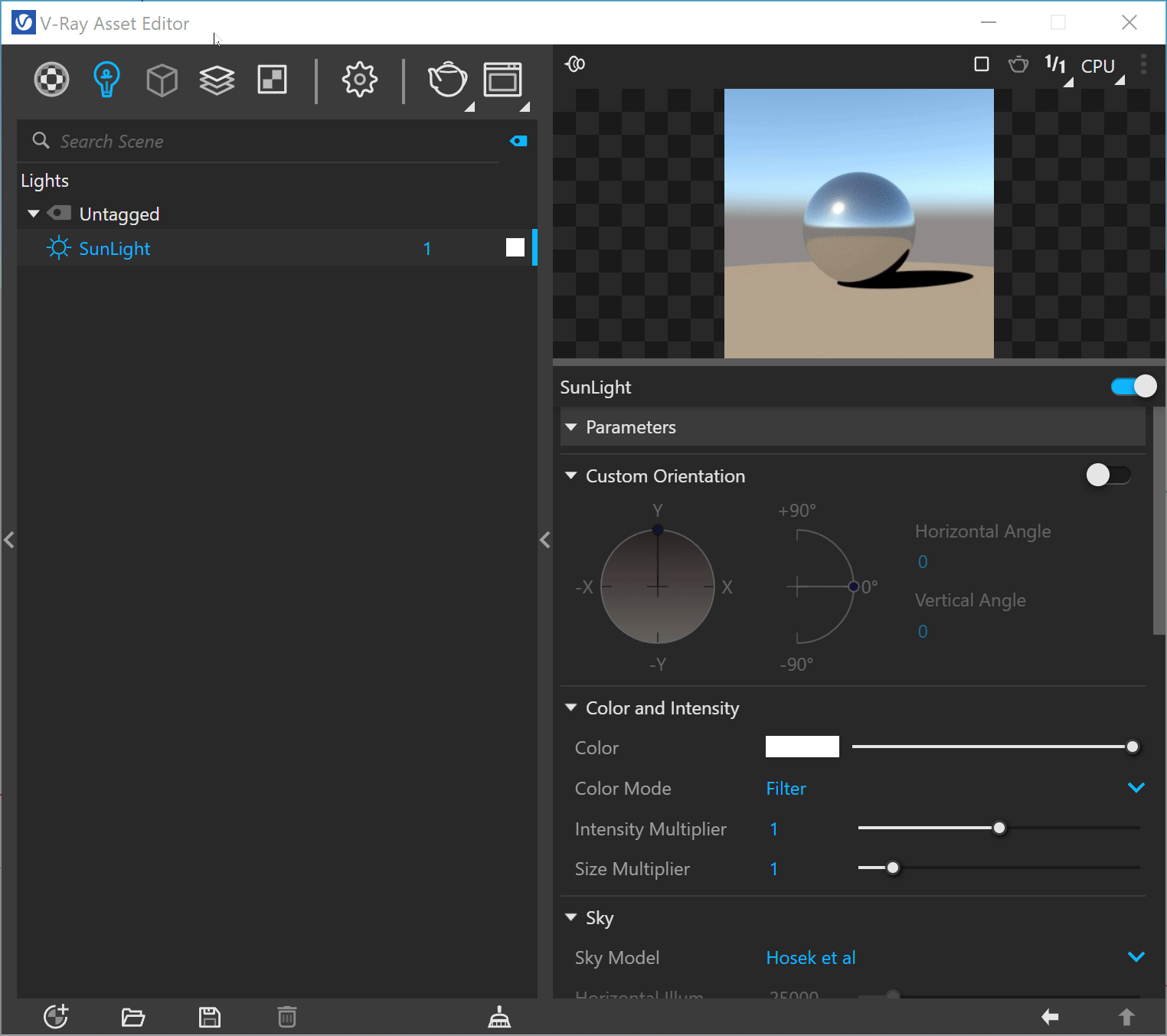Click the back arrow at bottom right
The height and width of the screenshot is (1036, 1167).
pyautogui.click(x=1049, y=1017)
